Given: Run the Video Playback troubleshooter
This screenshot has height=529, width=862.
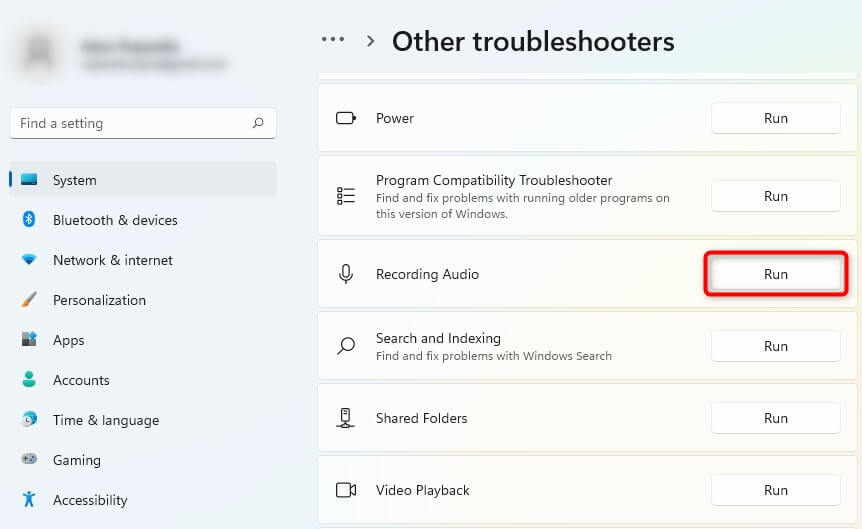Looking at the screenshot, I should click(775, 490).
